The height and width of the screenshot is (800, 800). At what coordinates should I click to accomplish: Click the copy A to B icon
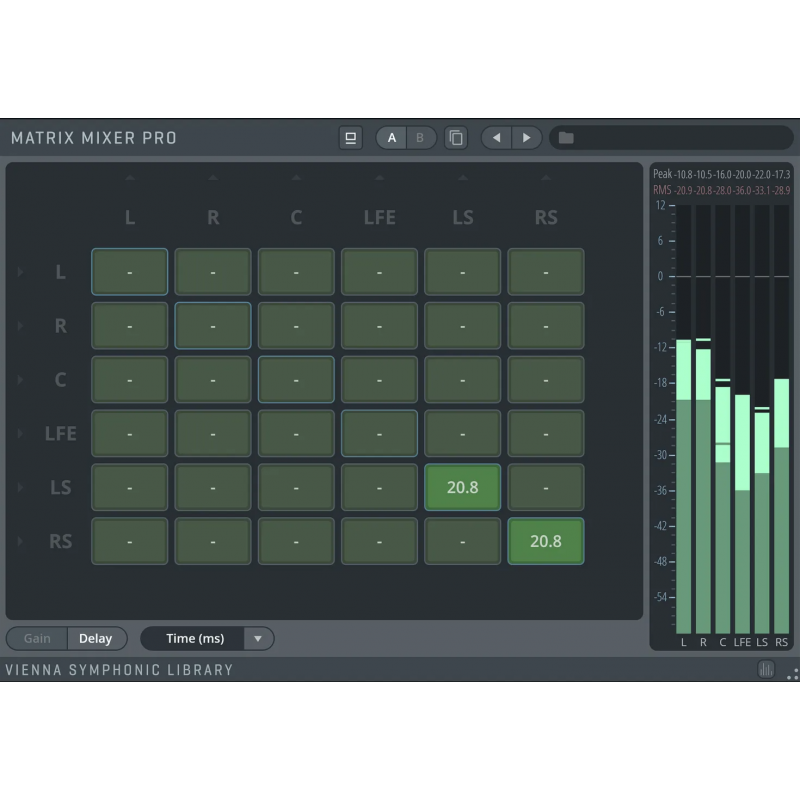point(456,138)
